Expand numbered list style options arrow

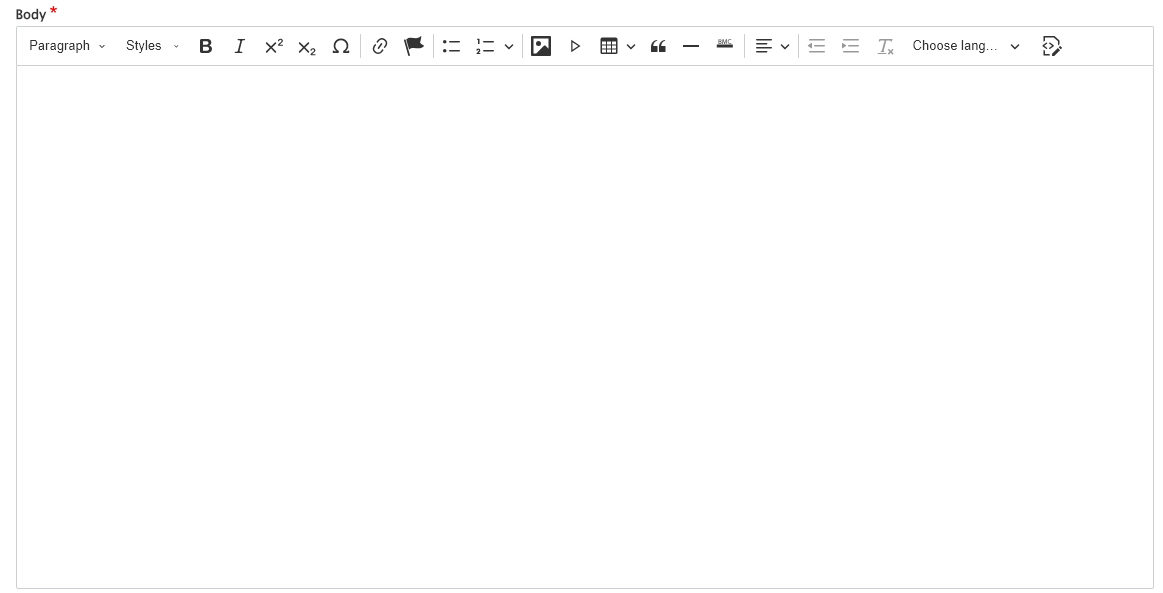point(509,46)
